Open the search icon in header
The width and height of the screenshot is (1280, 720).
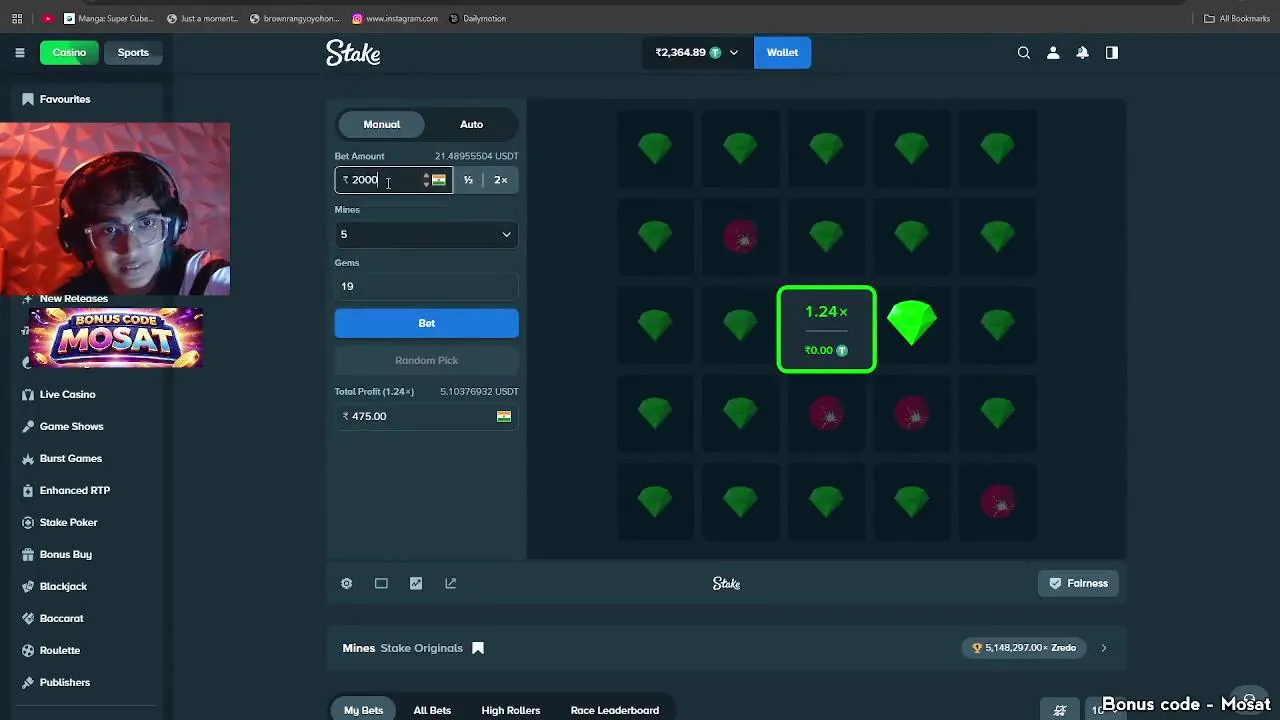1024,53
